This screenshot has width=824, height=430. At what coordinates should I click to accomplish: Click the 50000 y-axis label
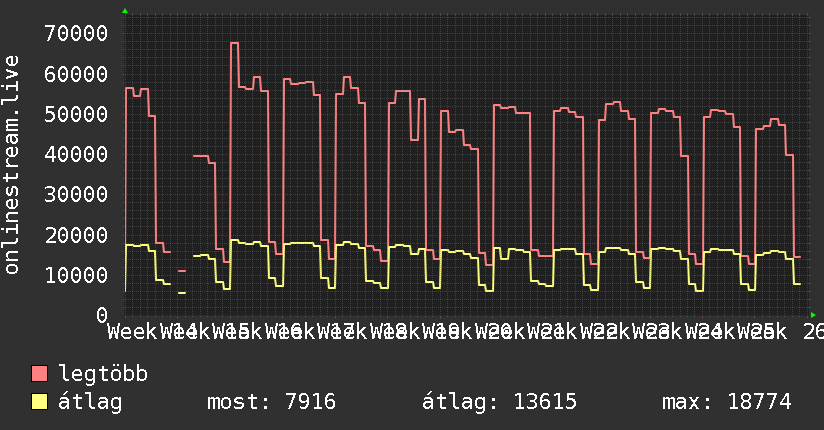[x=76, y=115]
